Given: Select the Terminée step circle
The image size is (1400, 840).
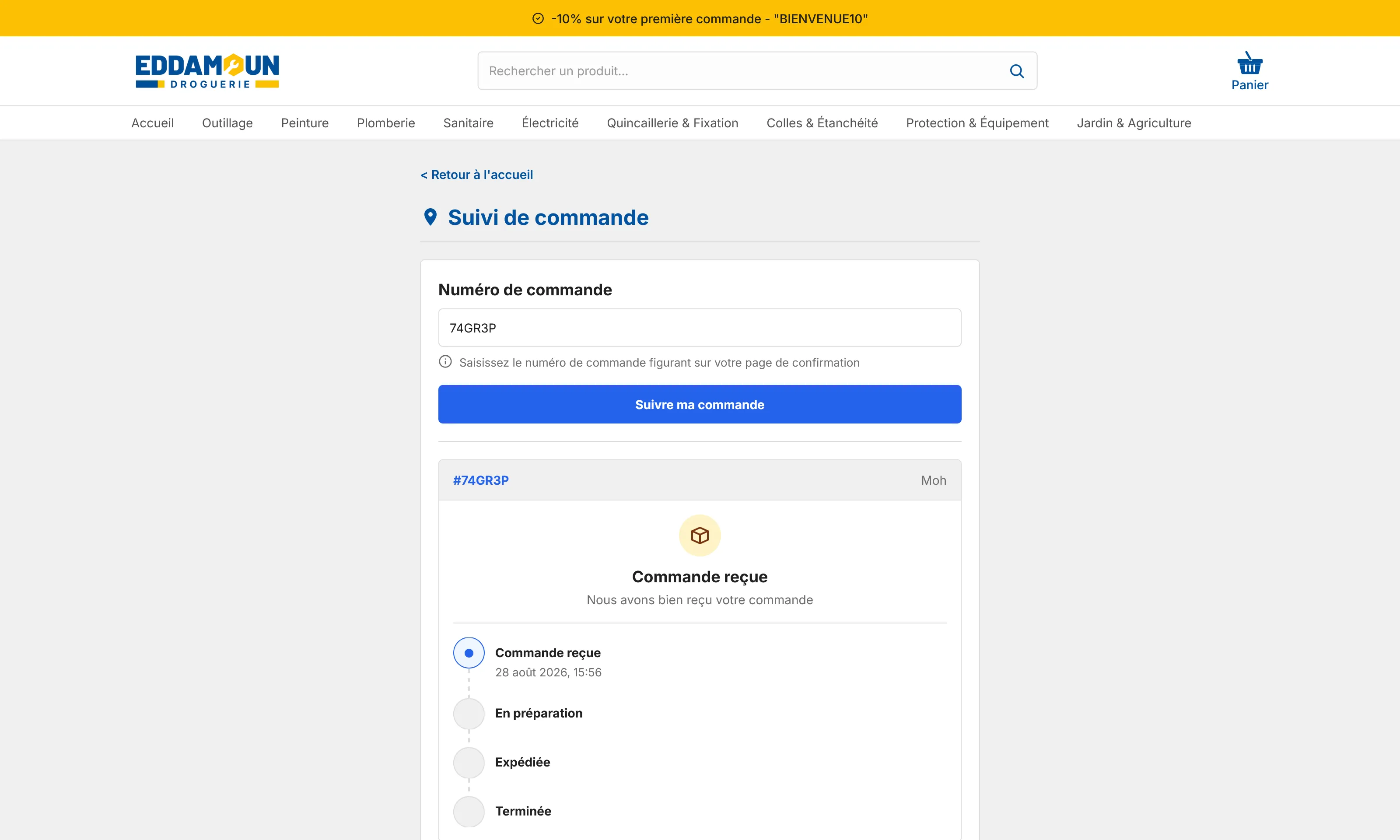Looking at the screenshot, I should coord(469,811).
